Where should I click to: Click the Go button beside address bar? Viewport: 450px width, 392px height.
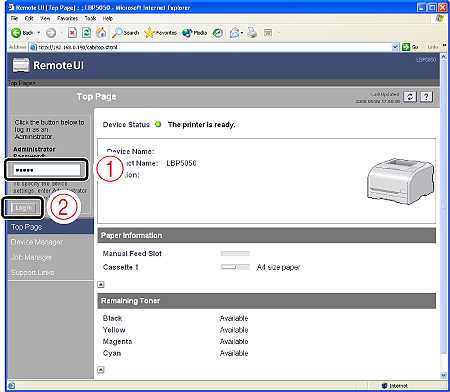tap(410, 47)
